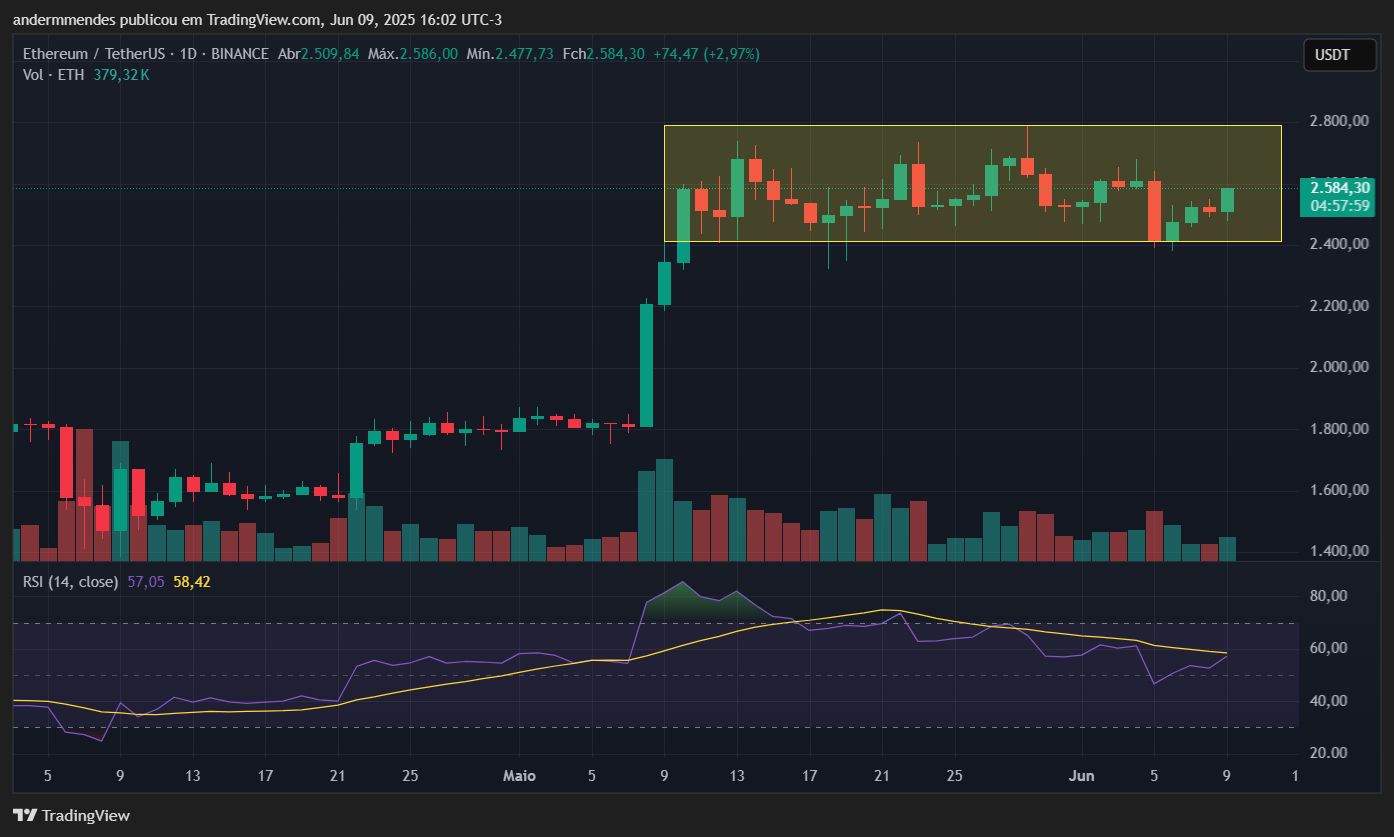
Task: Click the current price tag 2.584,30
Action: 1337,187
